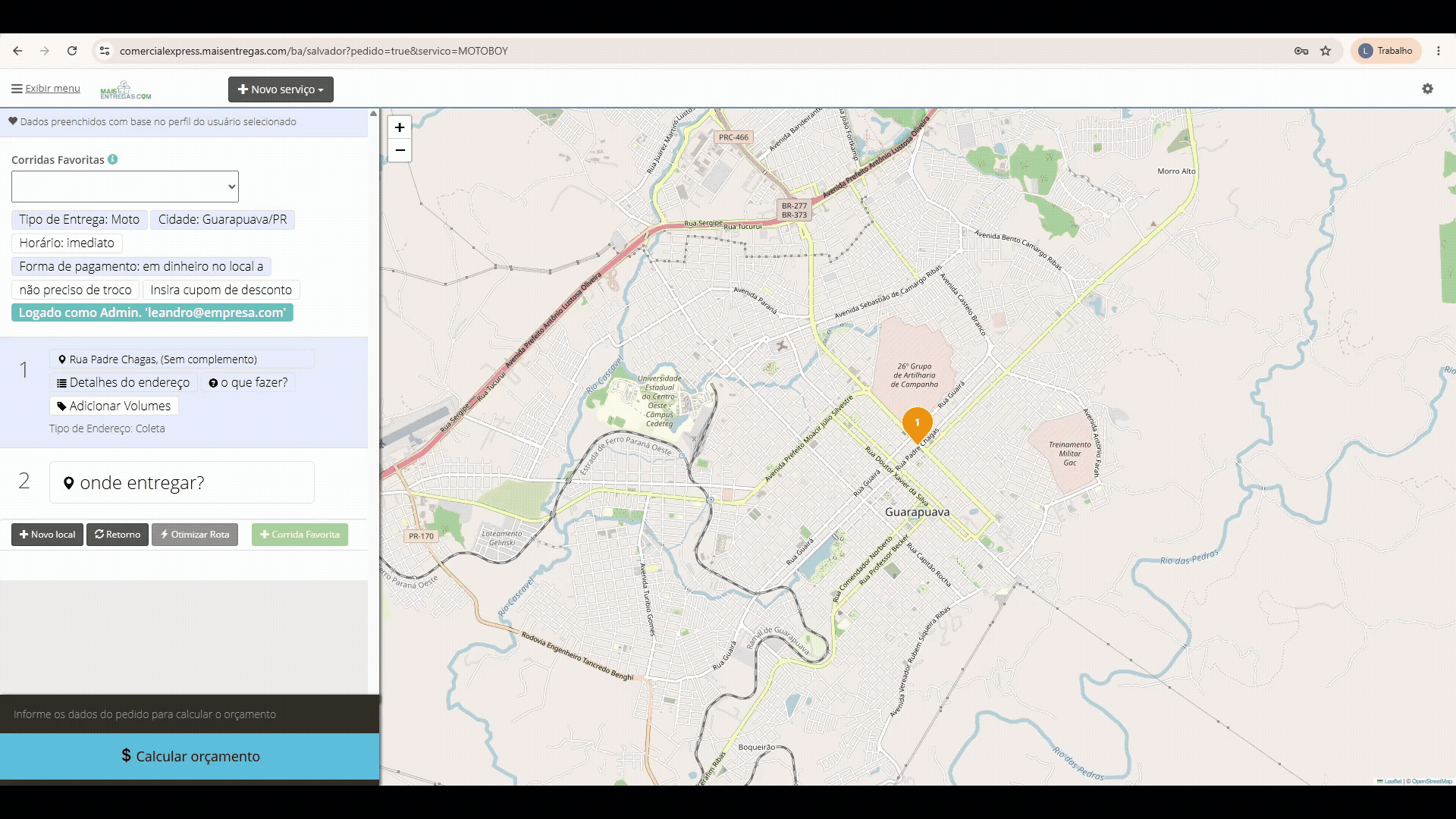Click the browser address bar URL
The height and width of the screenshot is (819, 1456).
click(313, 51)
